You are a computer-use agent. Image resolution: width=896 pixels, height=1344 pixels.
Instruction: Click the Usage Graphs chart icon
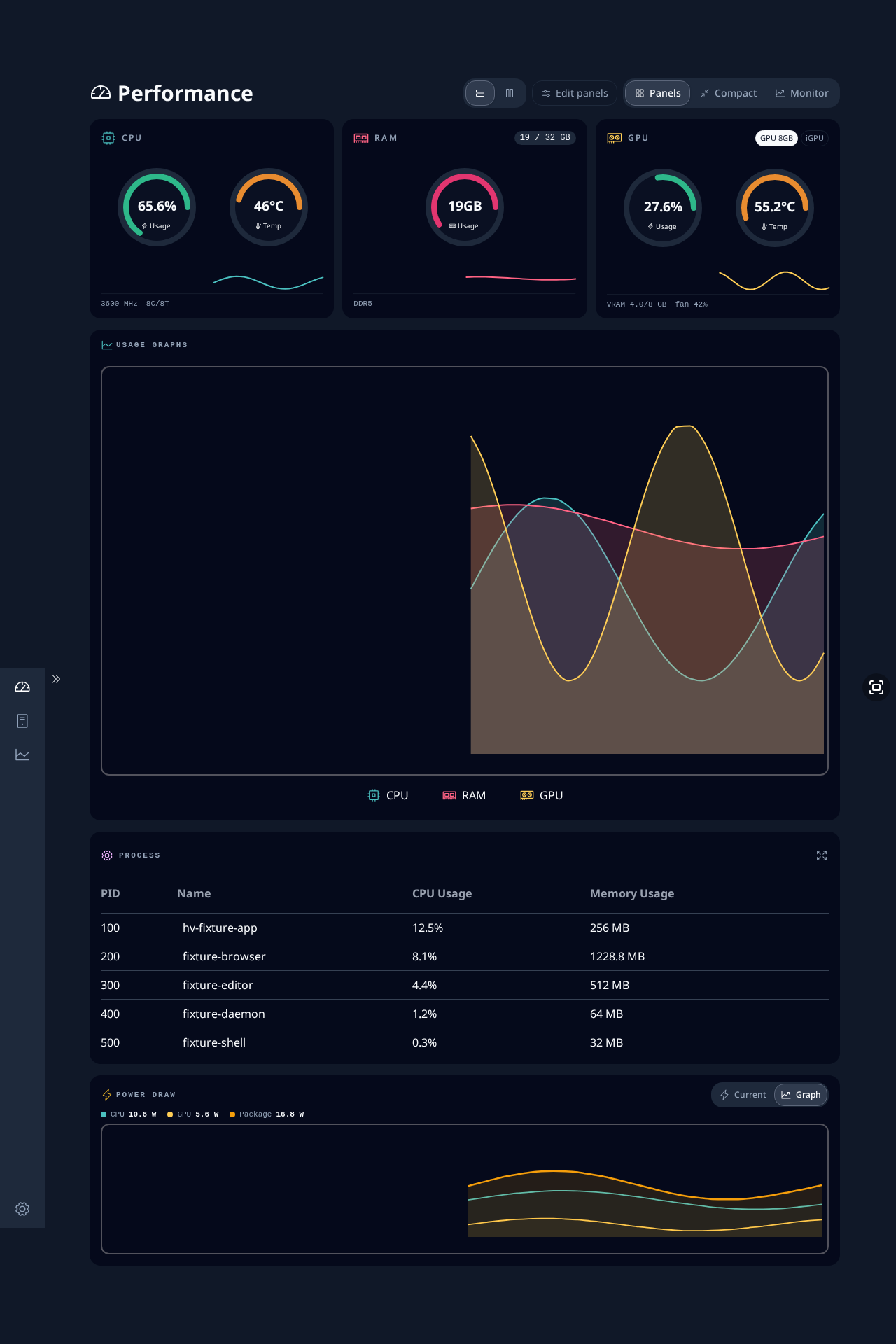tap(107, 345)
